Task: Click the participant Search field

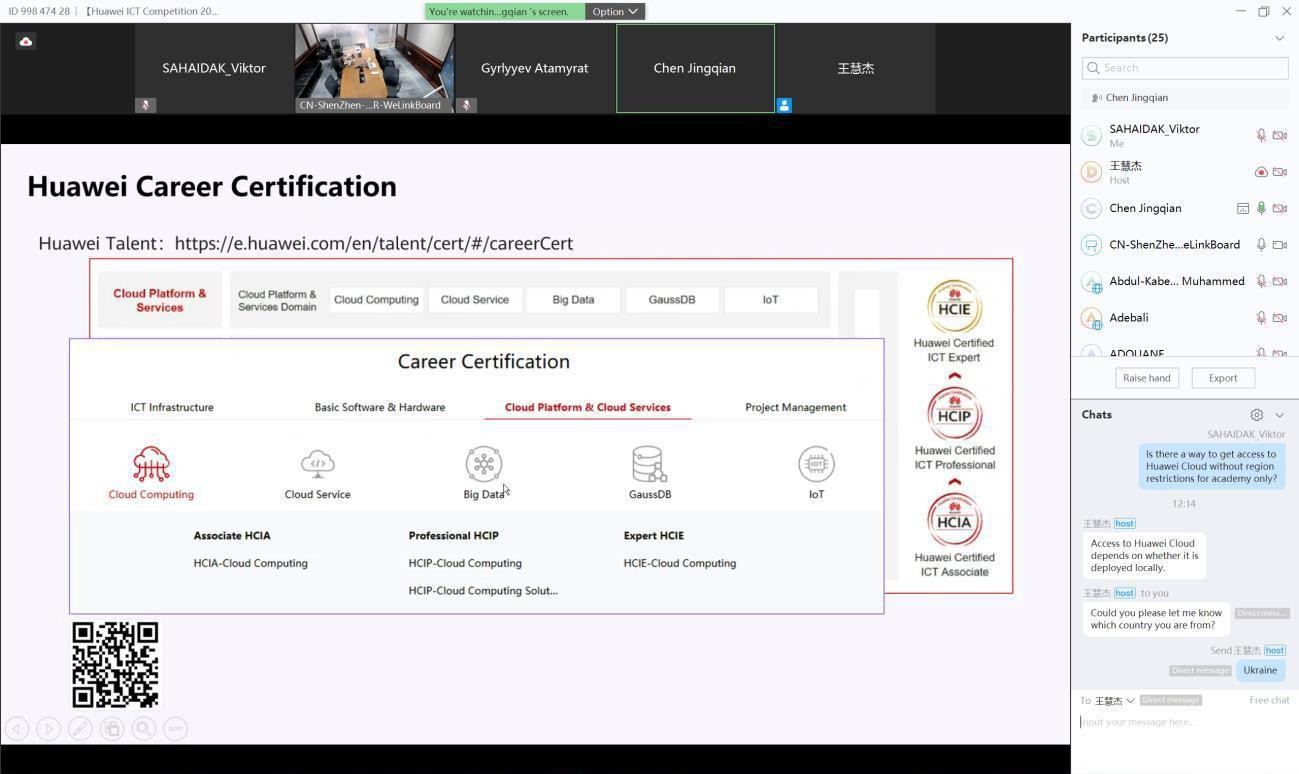Action: [x=1185, y=68]
